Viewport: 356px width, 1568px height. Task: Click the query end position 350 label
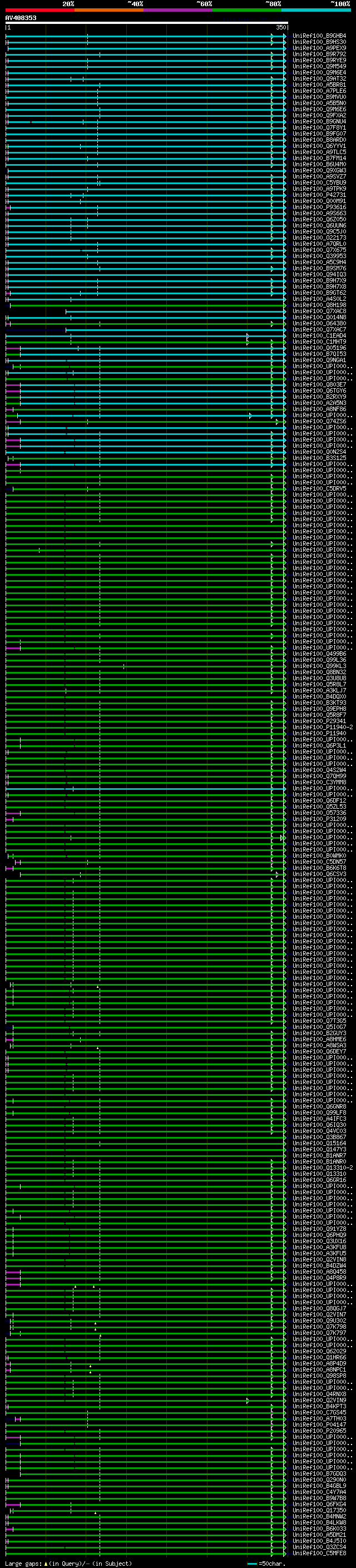[x=280, y=27]
